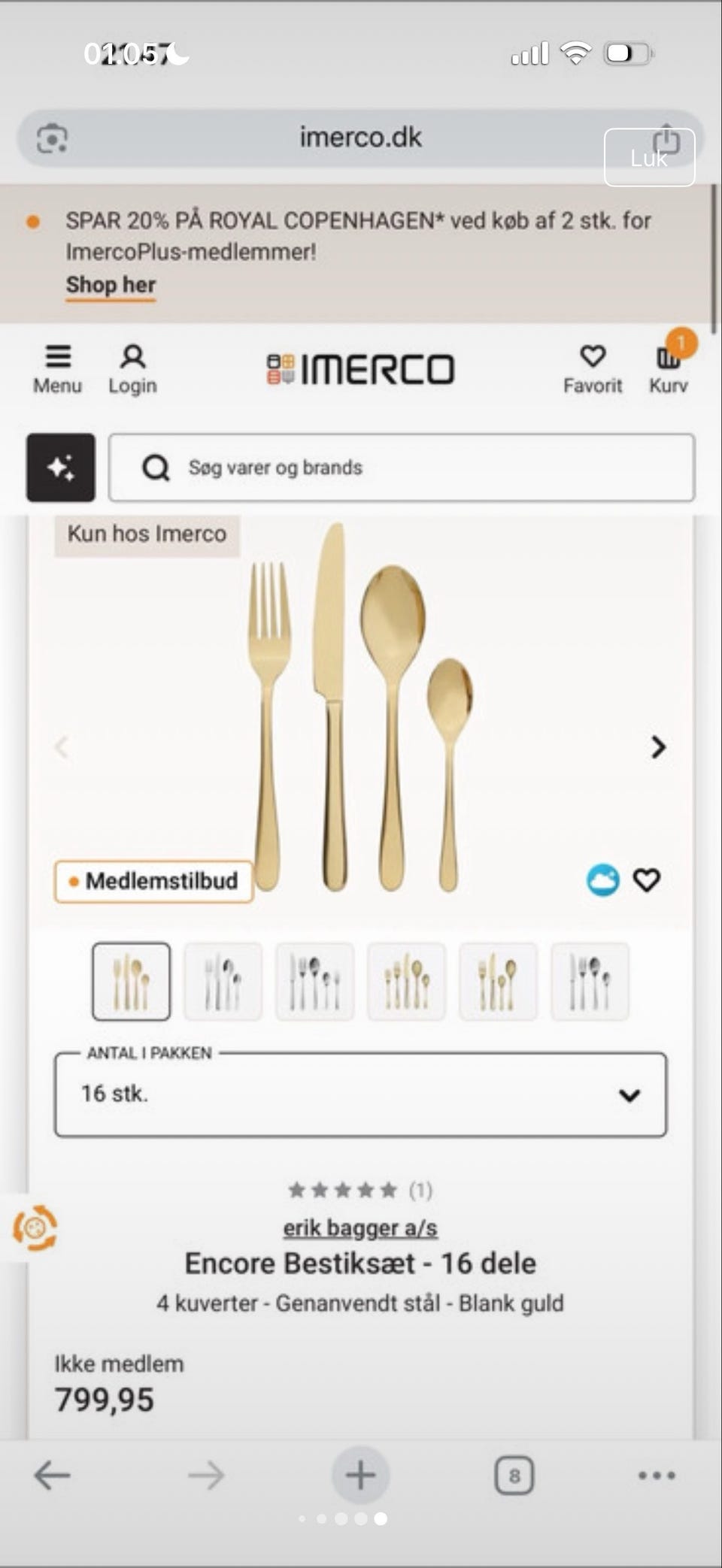722x1568 pixels.
Task: Click the blue cloud icon on product image
Action: pos(603,880)
